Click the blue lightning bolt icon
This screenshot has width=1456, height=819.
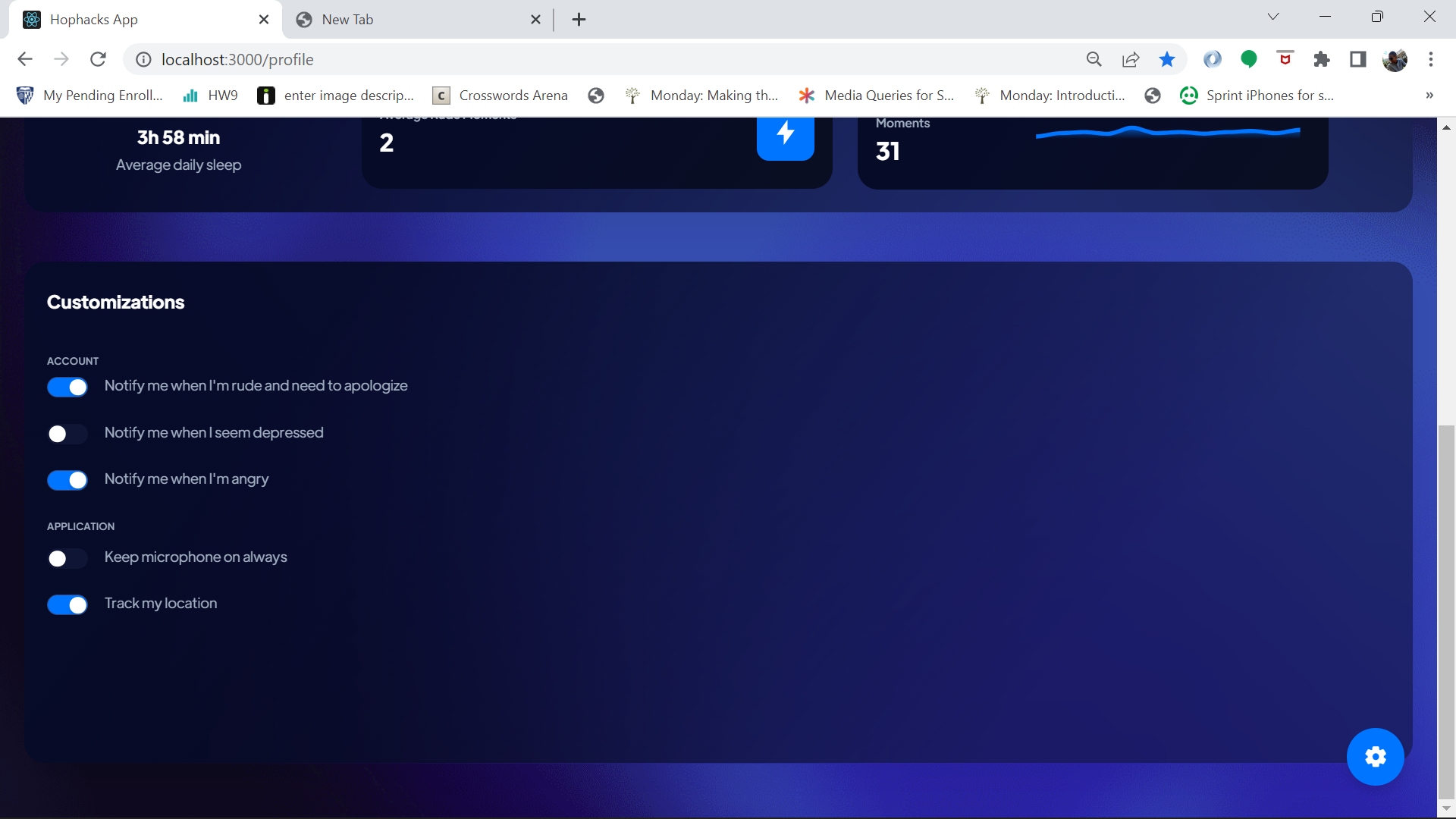tap(785, 134)
